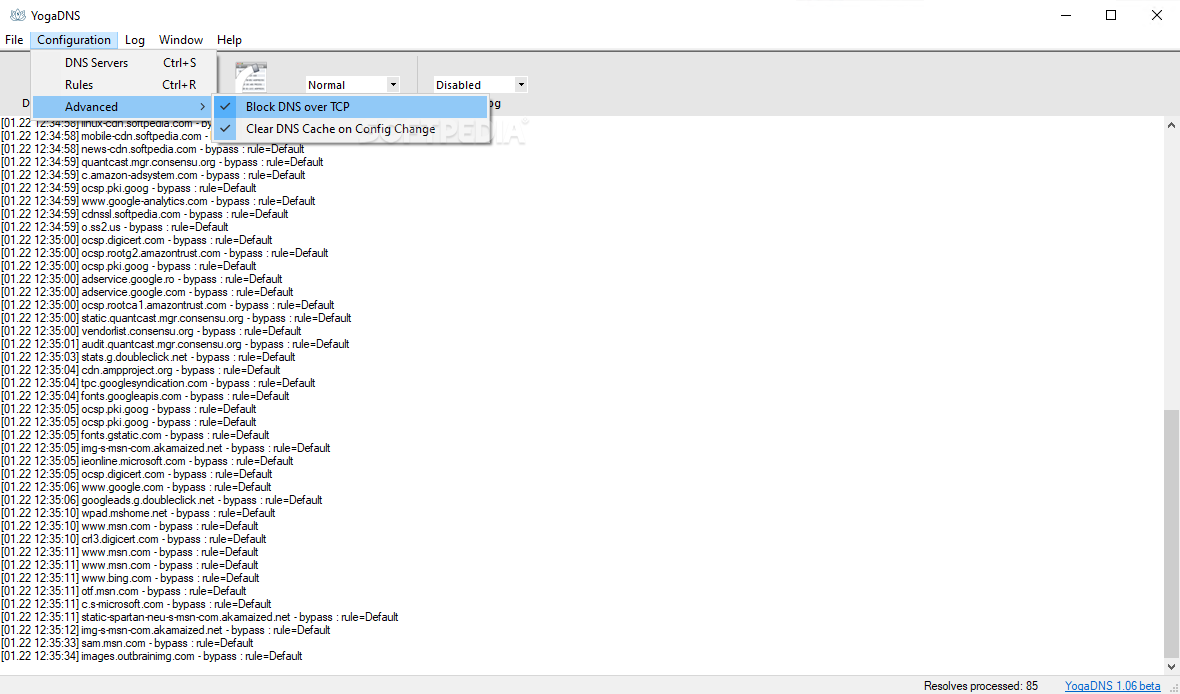Image resolution: width=1180 pixels, height=694 pixels.
Task: Select the news-cdn.softpedia.com log entry
Action: (153, 149)
